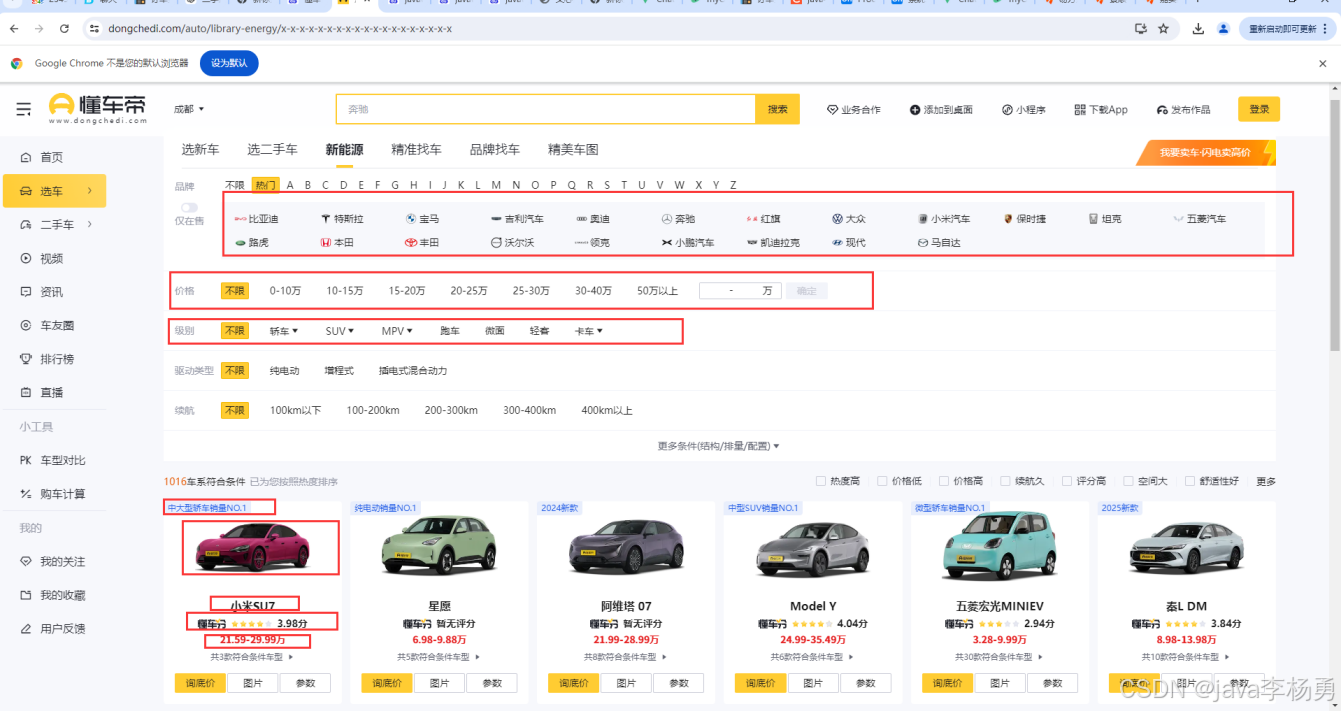1341x711 pixels.
Task: Click the 懂车帝 logo
Action: pyautogui.click(x=98, y=108)
